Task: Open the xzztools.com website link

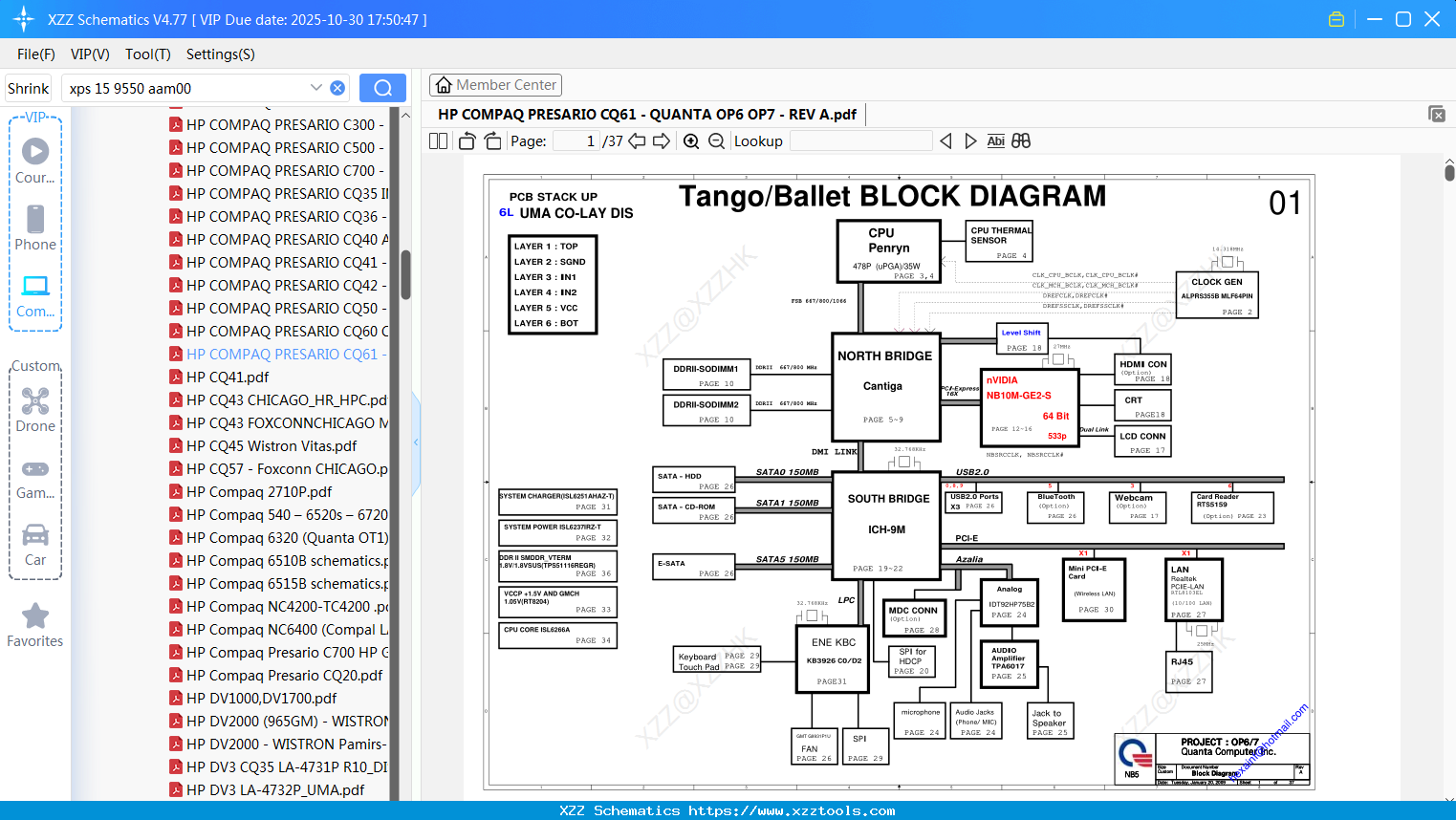Action: pyautogui.click(x=792, y=810)
